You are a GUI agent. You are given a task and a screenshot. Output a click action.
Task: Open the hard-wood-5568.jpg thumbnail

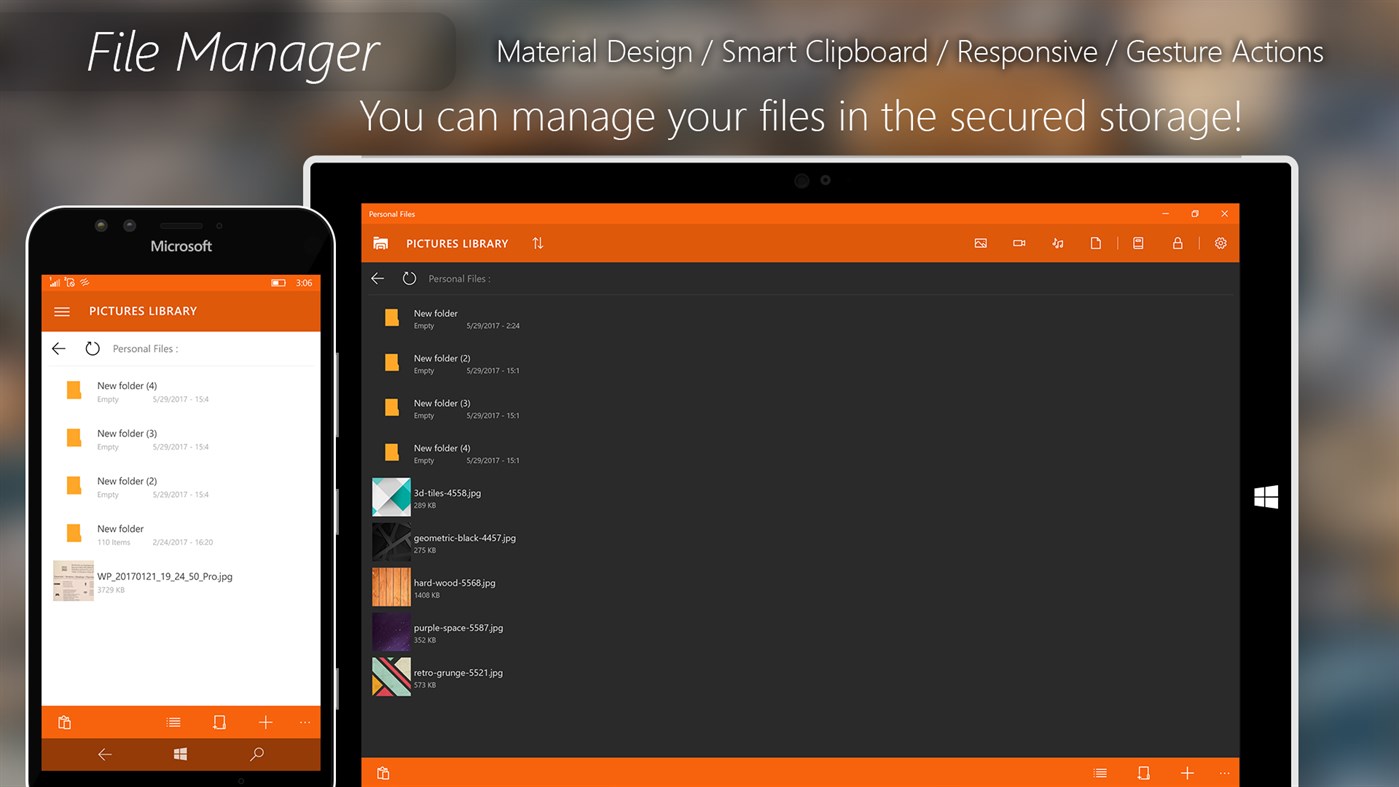point(391,586)
